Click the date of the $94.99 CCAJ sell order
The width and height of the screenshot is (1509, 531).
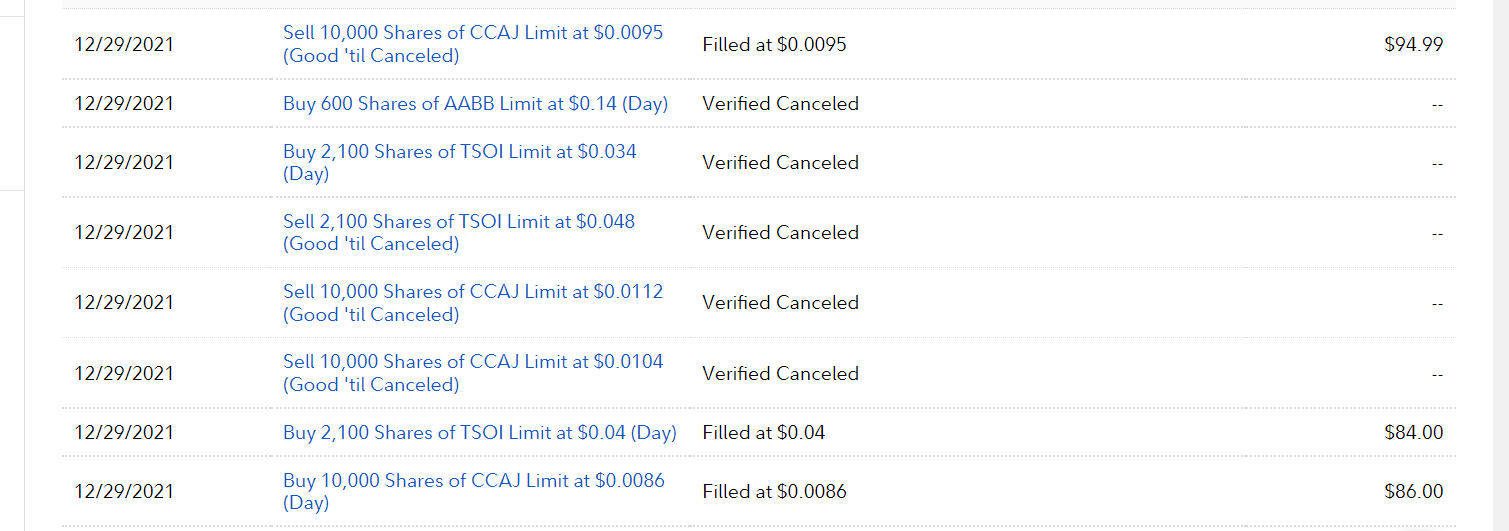tap(124, 44)
